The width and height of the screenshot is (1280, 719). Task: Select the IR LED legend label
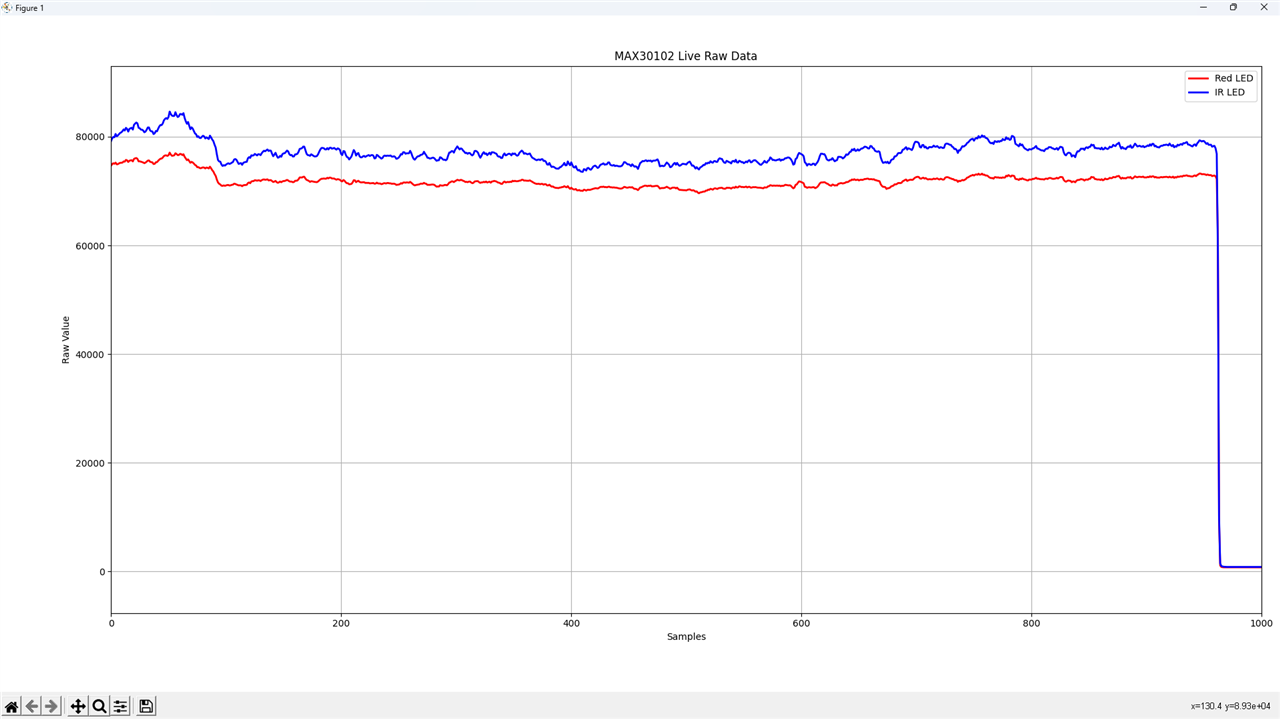(1229, 93)
